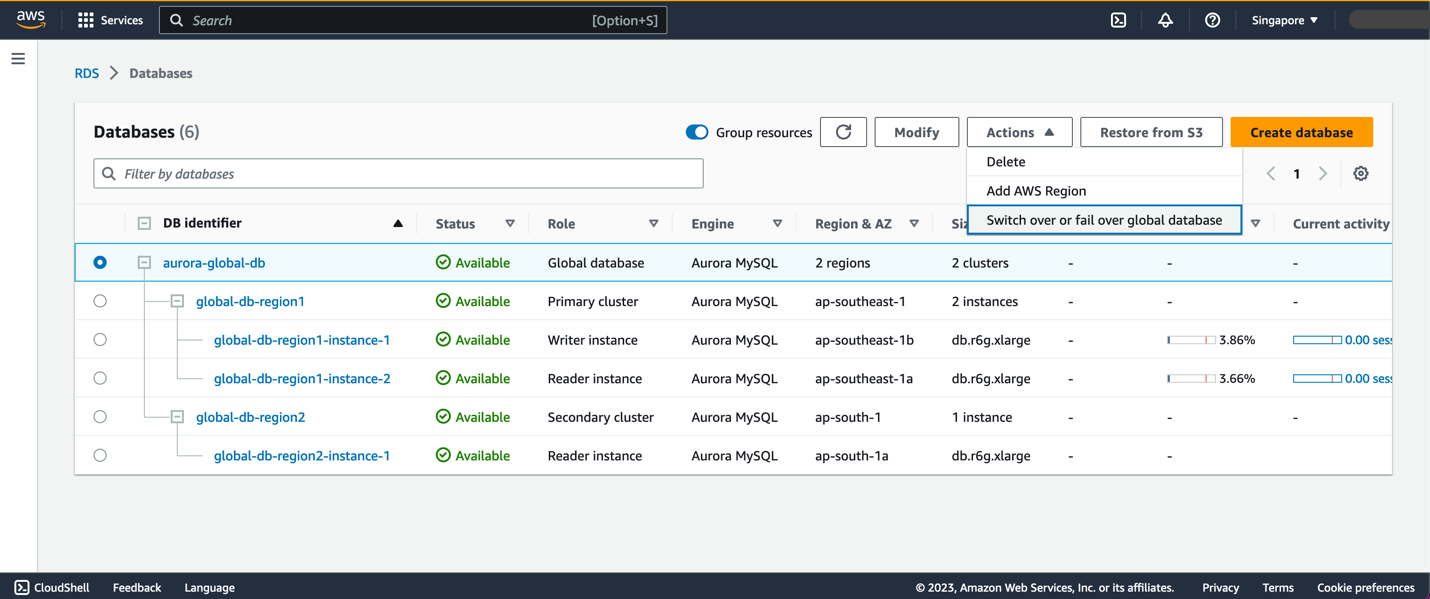Open the Status column filter arrow
The height and width of the screenshot is (599, 1430).
point(510,224)
